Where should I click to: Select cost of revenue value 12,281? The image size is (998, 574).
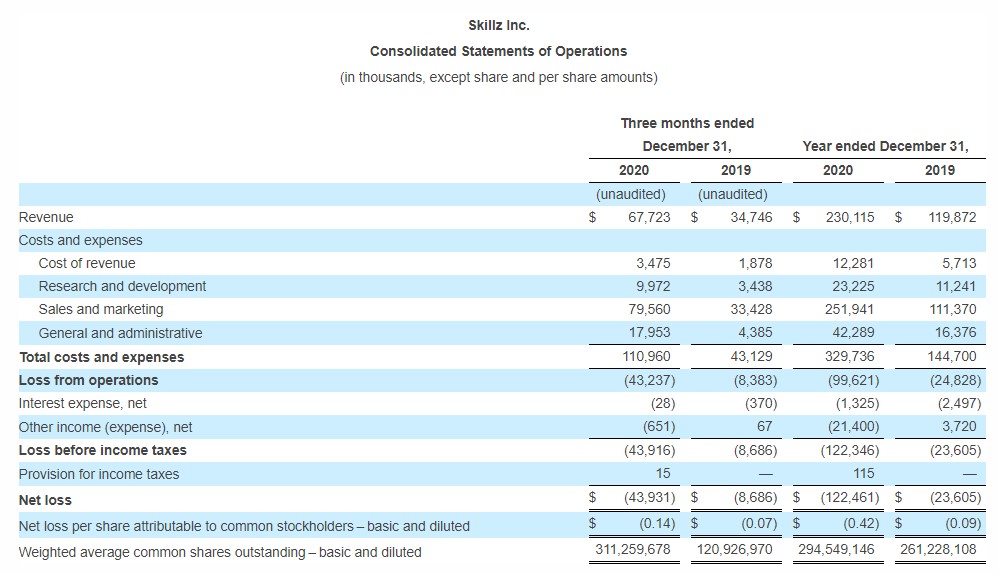853,263
